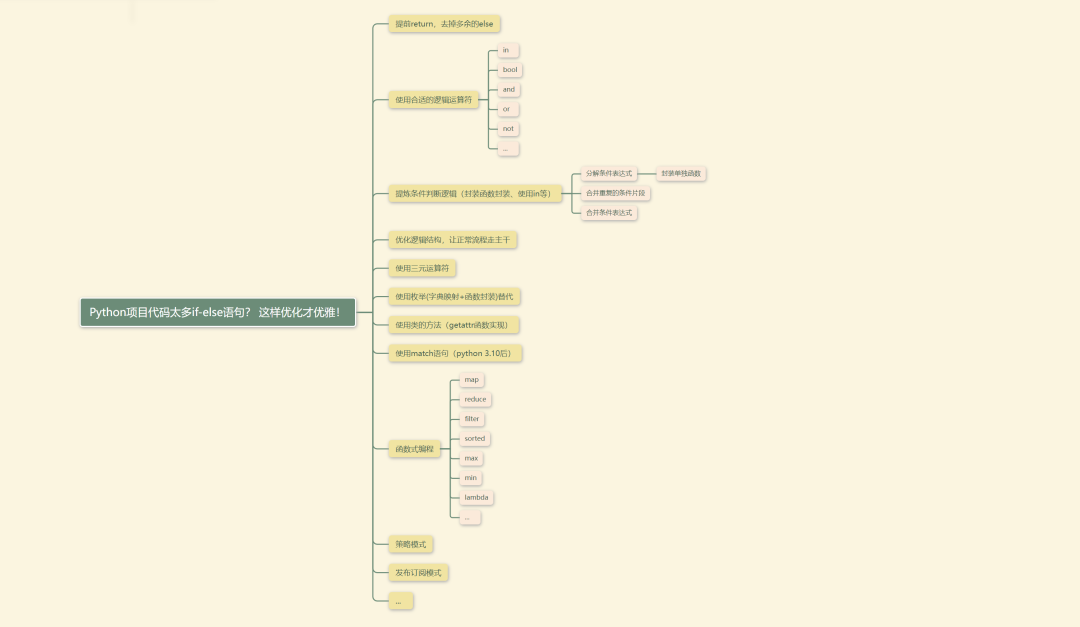Click the 'bool' subnode
Viewport: 1080px width, 627px height.
pyautogui.click(x=510, y=70)
